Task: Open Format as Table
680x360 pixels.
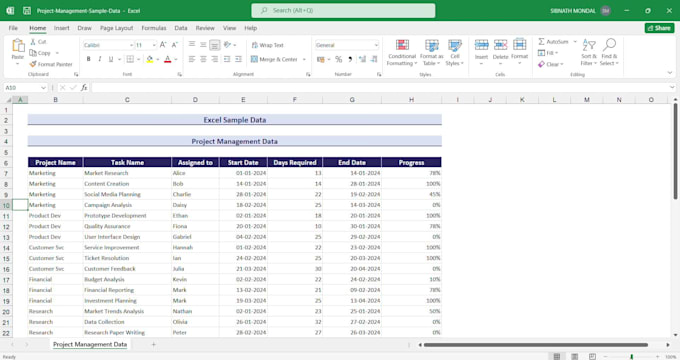Action: point(432,52)
